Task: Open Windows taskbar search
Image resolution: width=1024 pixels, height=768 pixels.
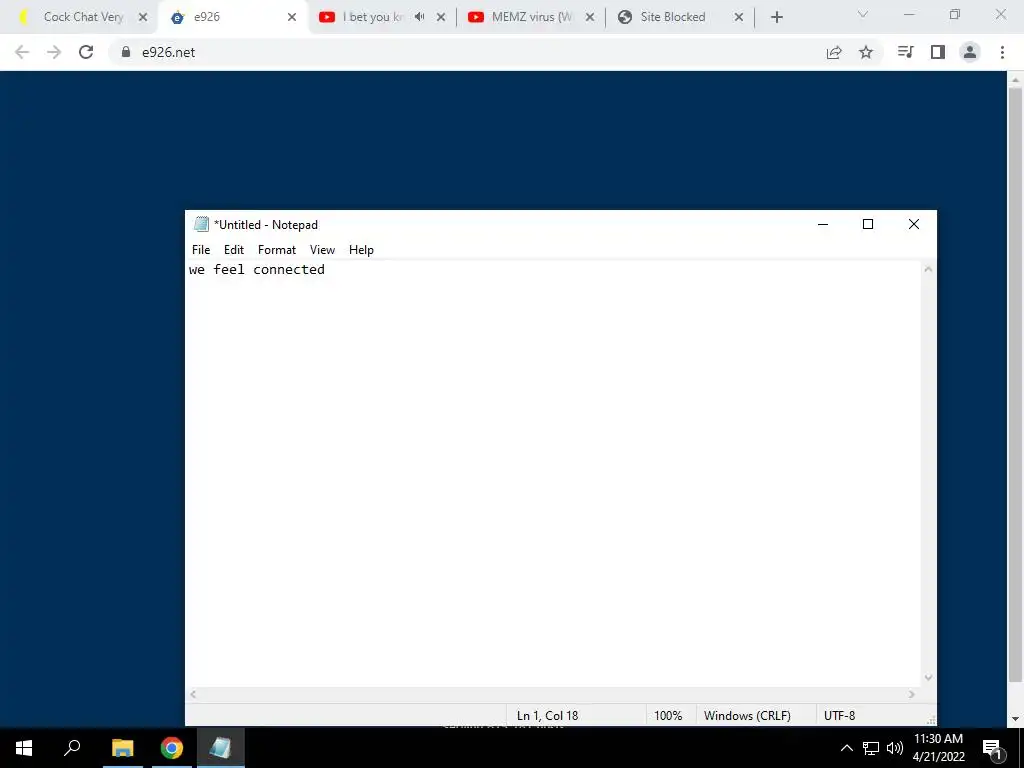Action: tap(72, 748)
